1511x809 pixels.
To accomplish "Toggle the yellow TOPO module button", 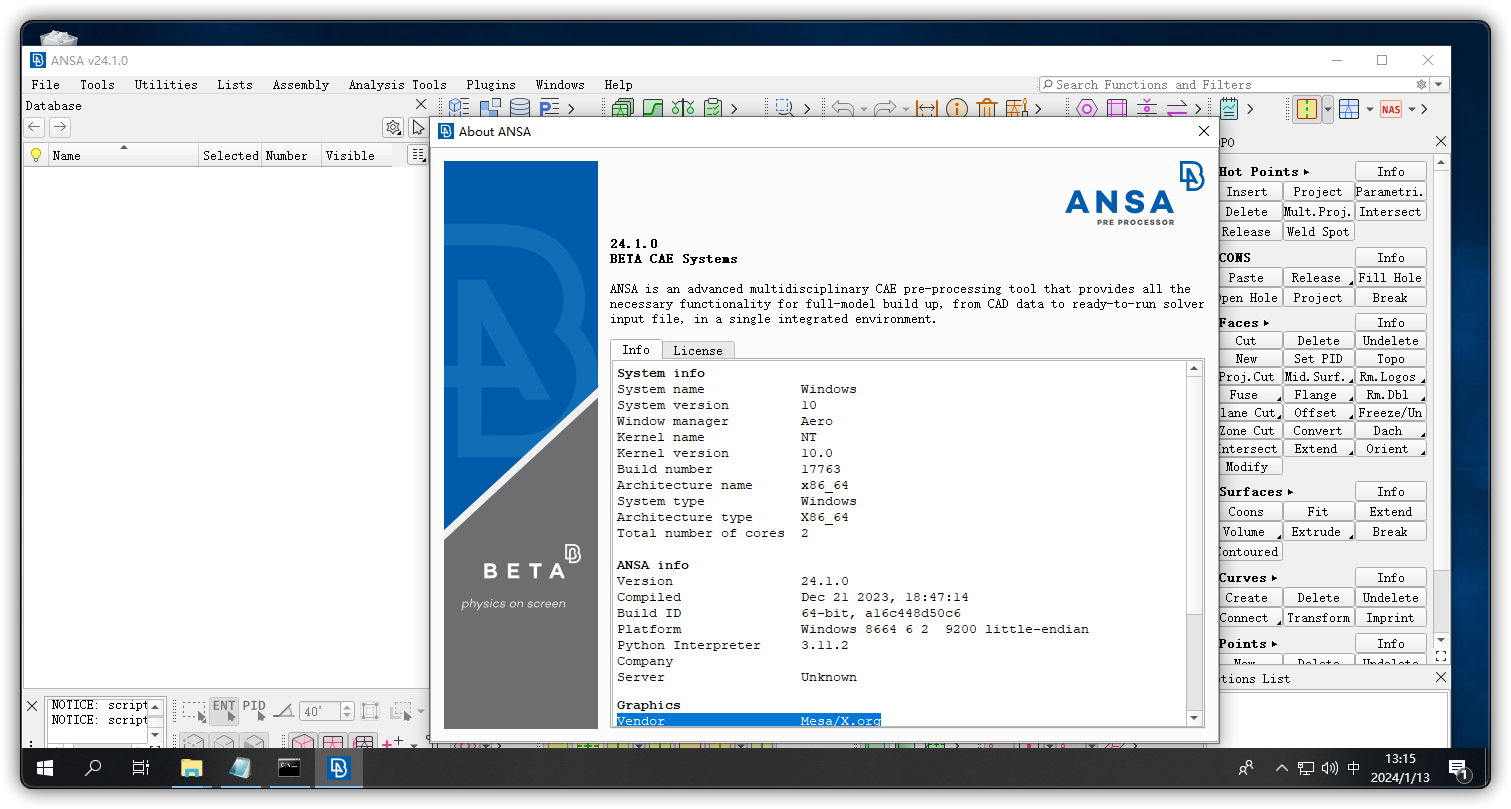I will tap(1307, 109).
